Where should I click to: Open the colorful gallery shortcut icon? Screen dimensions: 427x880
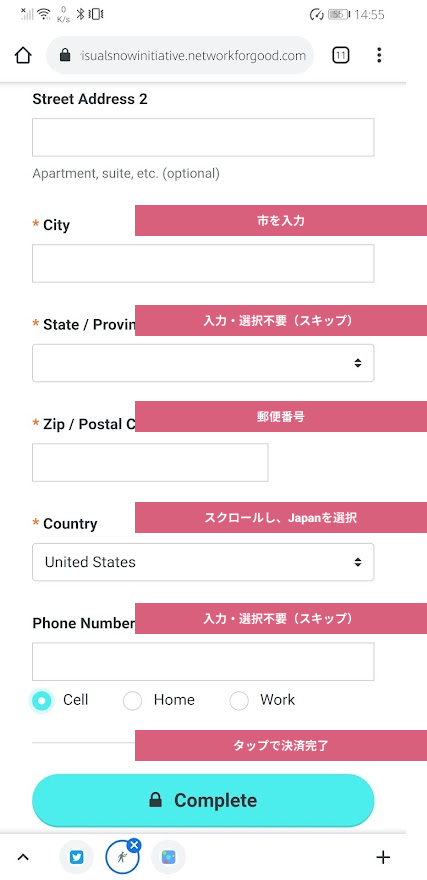click(x=168, y=857)
